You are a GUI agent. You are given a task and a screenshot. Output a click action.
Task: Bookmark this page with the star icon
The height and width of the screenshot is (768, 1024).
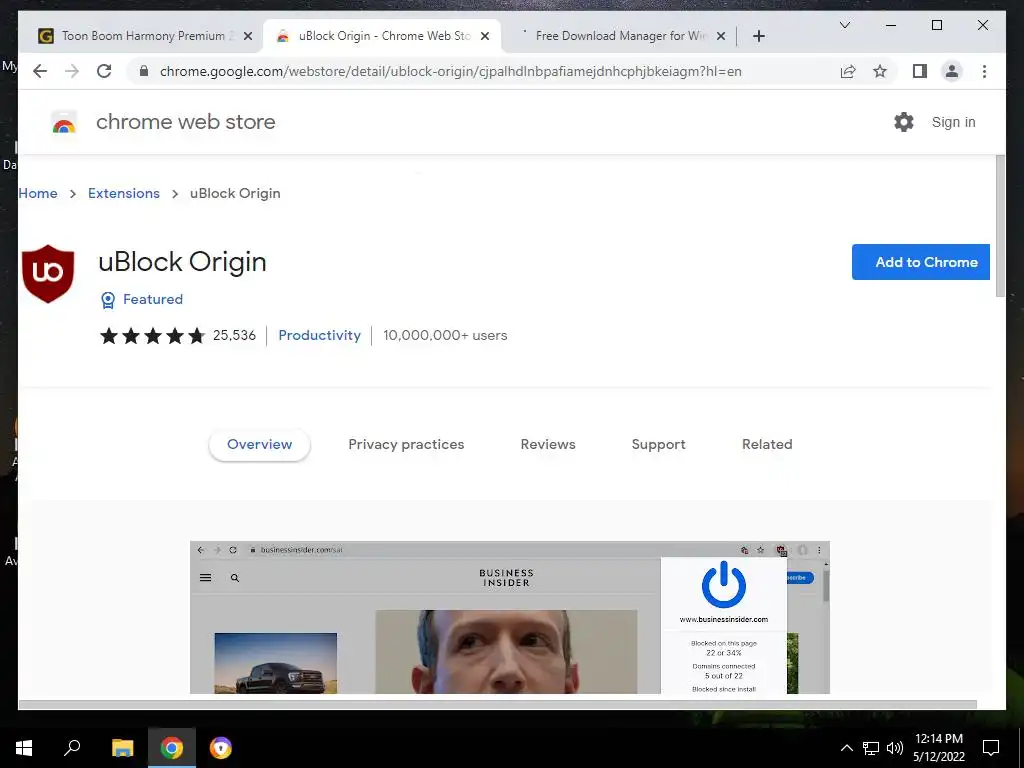click(x=880, y=71)
